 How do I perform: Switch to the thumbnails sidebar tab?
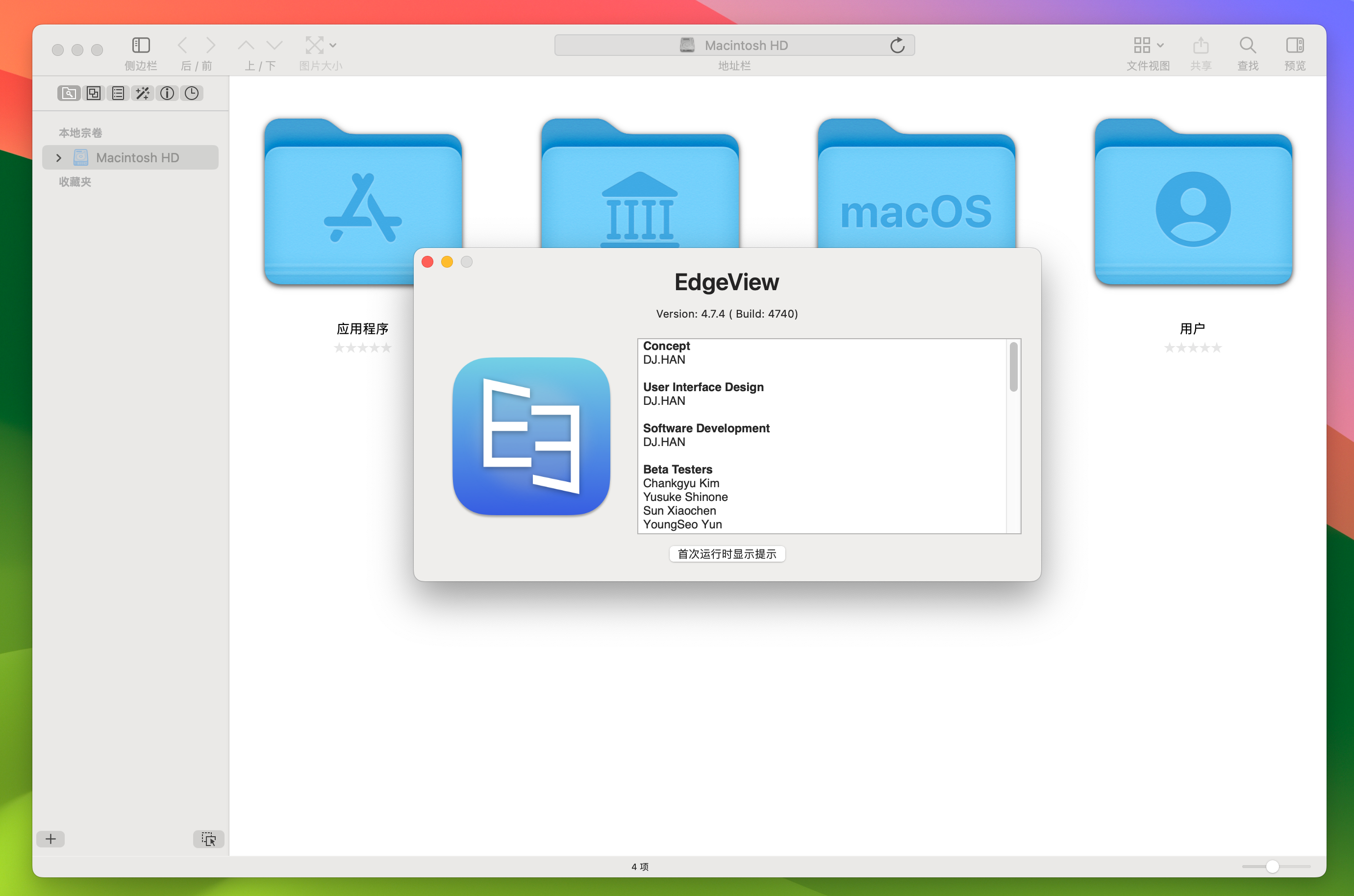pos(93,93)
